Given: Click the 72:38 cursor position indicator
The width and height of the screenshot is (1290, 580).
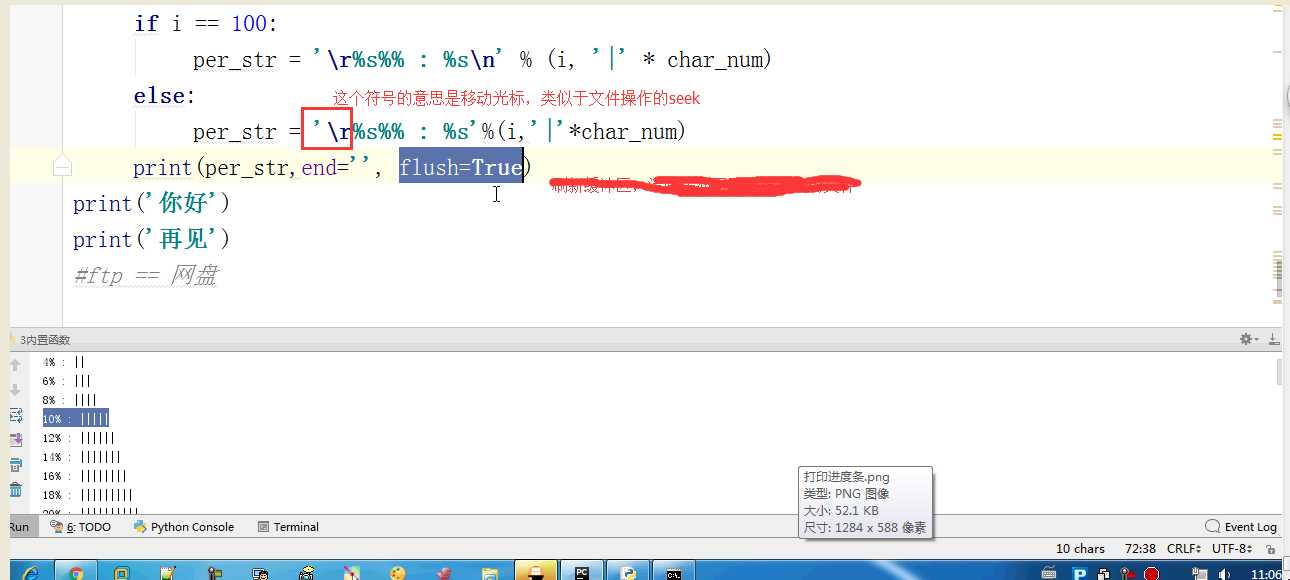Looking at the screenshot, I should pos(1140,548).
